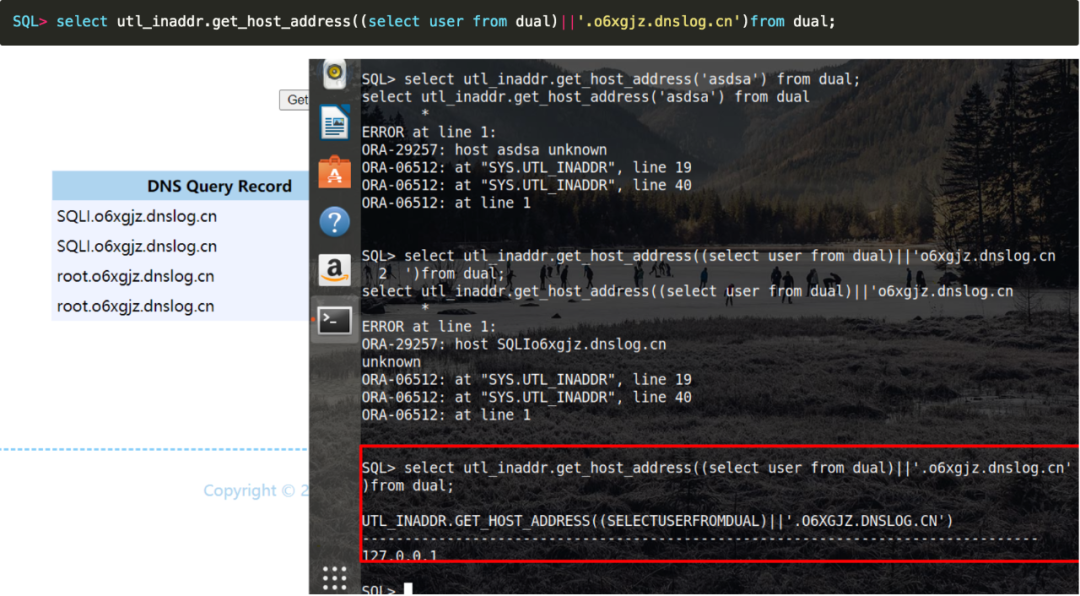Select the first root.o6xgjz.dnslog.cn record row
Image resolution: width=1080 pixels, height=596 pixels.
click(180, 276)
